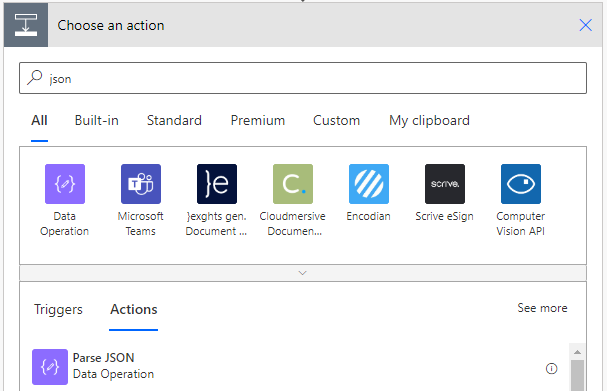Viewport: 607px width, 391px height.
Task: Open the Premium connectors tab
Action: (x=258, y=121)
